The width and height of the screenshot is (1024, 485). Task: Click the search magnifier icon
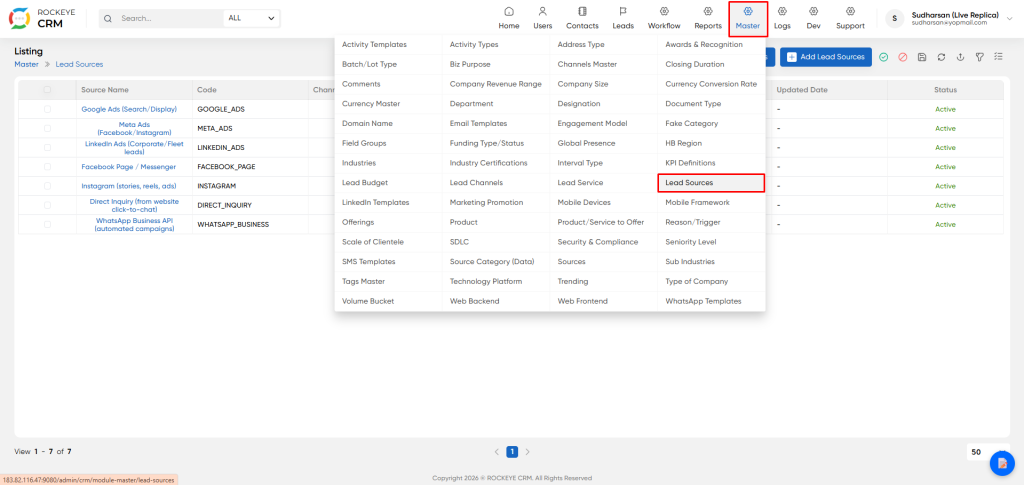click(108, 18)
